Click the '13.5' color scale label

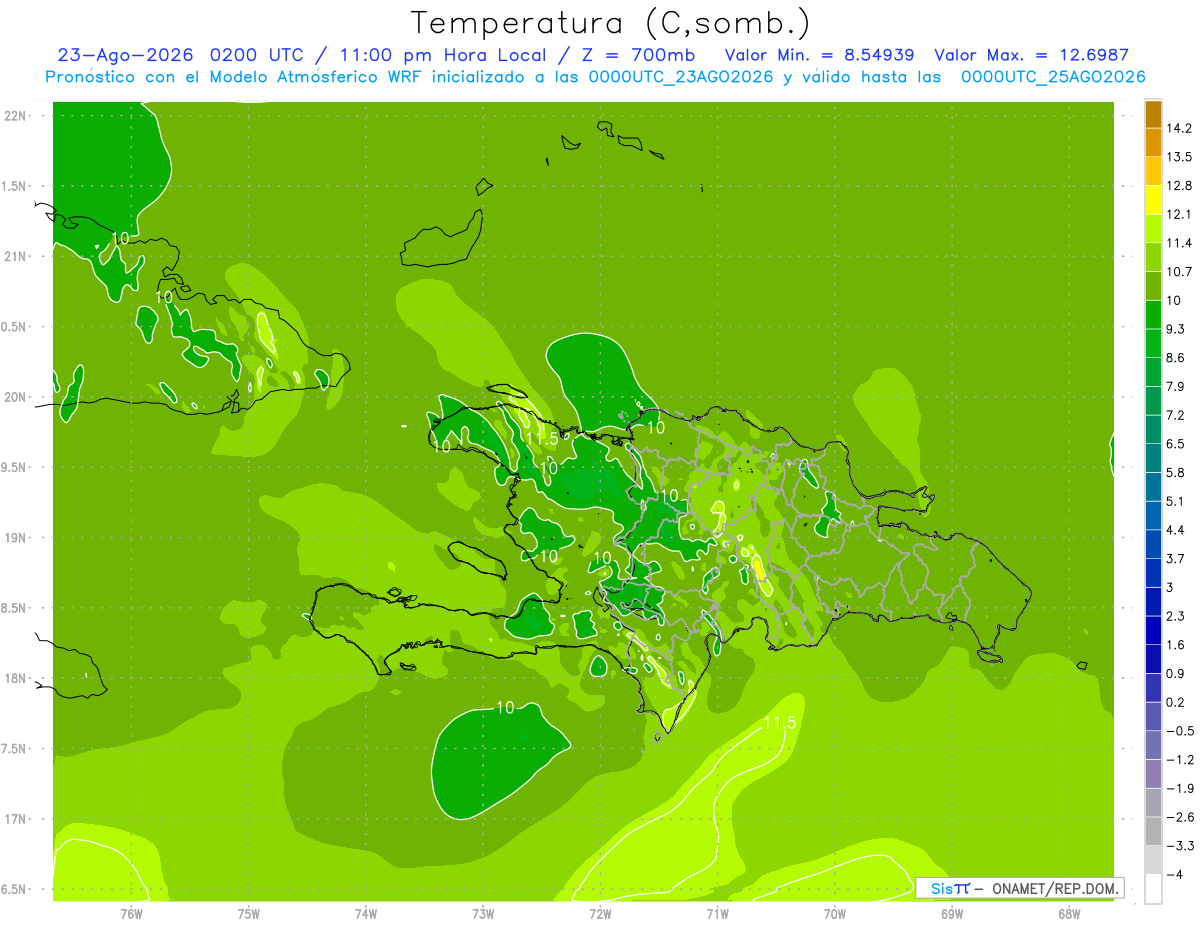point(1180,157)
